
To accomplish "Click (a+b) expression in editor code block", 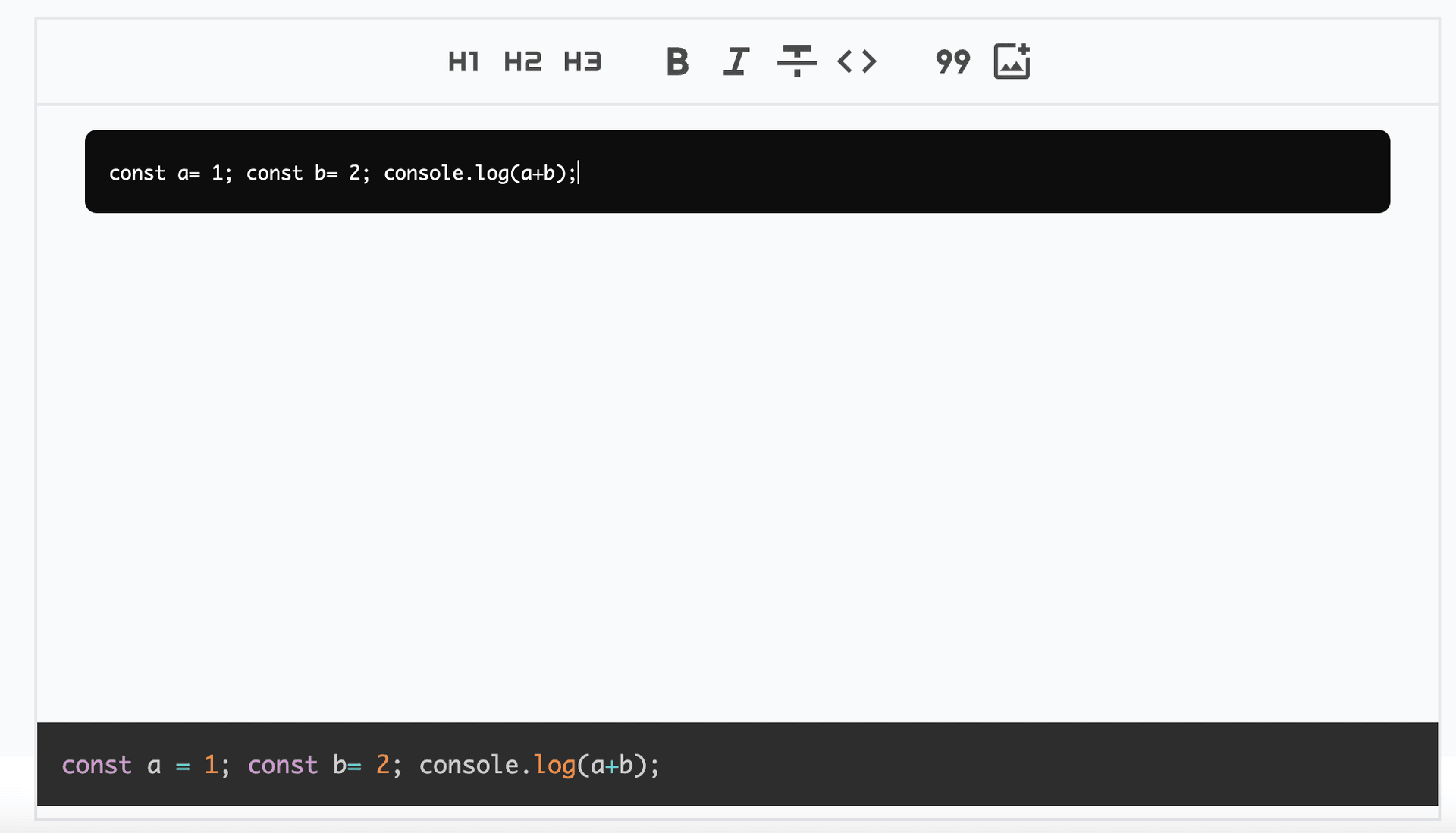I will 538,174.
